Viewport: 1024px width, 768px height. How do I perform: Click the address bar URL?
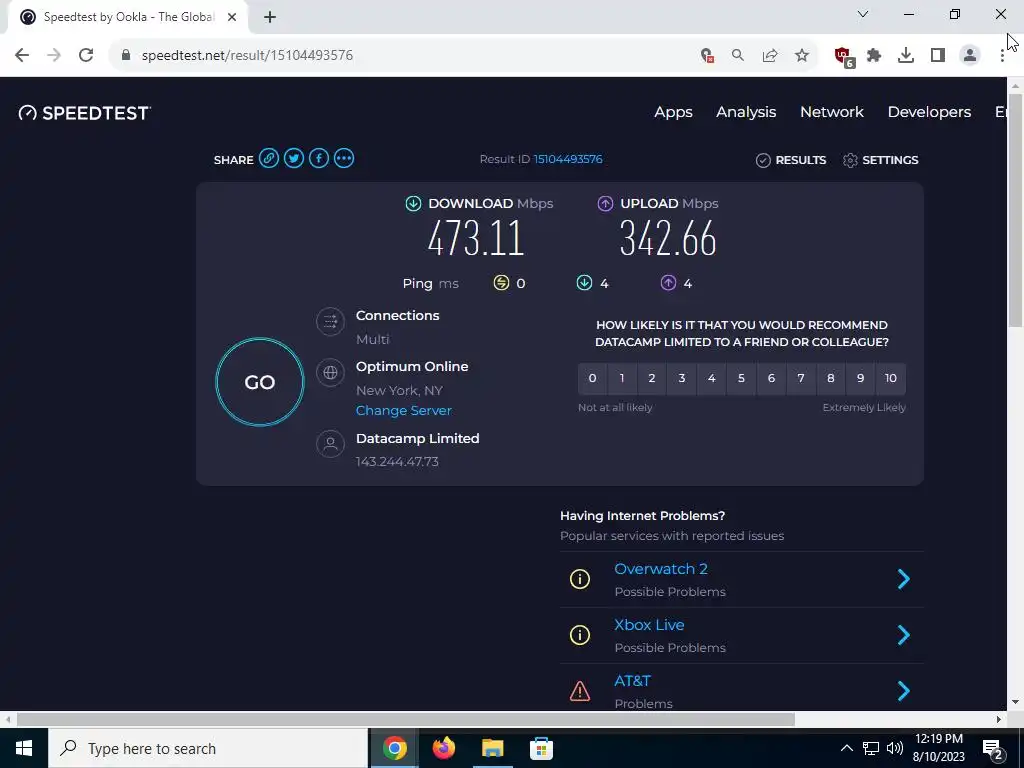click(x=248, y=56)
